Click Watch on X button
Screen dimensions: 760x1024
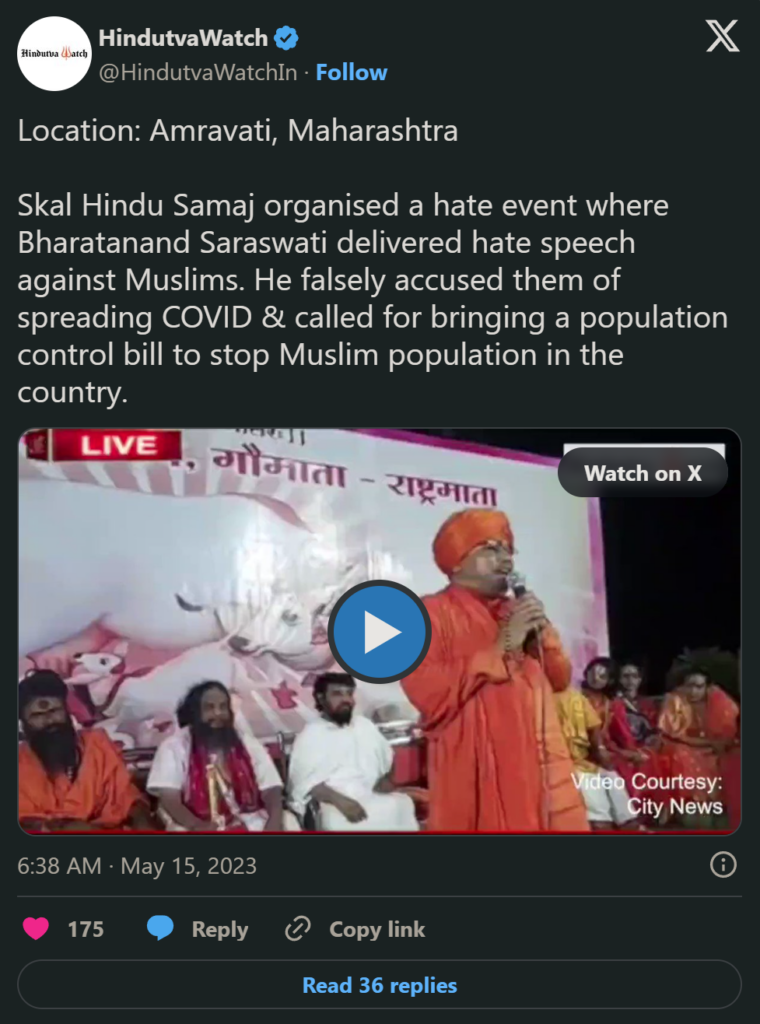click(x=642, y=473)
